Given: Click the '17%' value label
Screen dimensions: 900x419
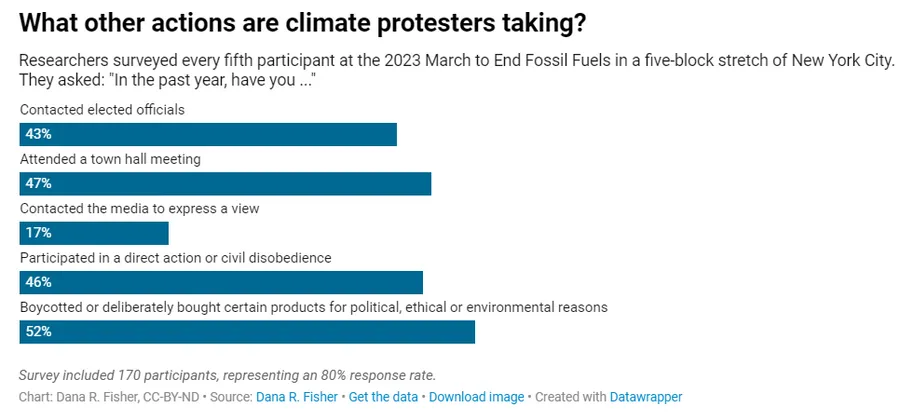Looking at the screenshot, I should 38,233.
